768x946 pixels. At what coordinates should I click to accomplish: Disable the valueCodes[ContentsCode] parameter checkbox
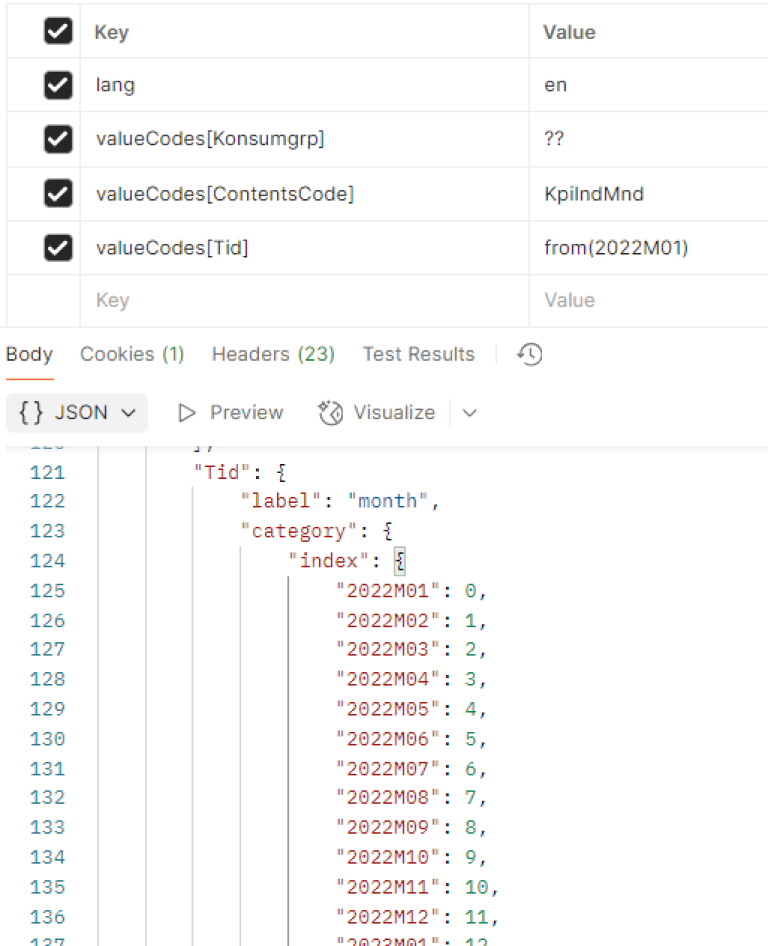(58, 194)
